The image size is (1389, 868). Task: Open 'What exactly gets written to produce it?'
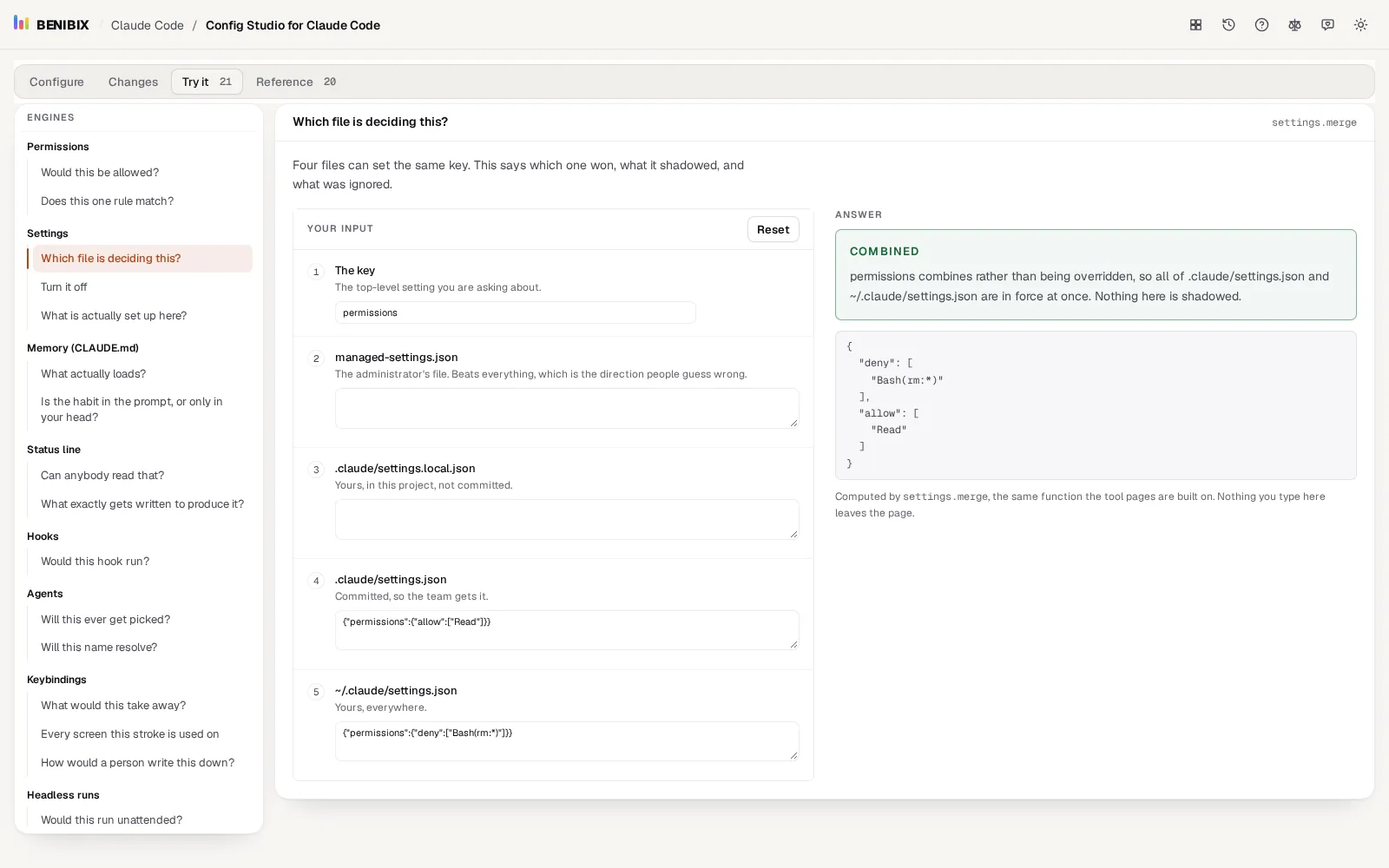point(142,504)
